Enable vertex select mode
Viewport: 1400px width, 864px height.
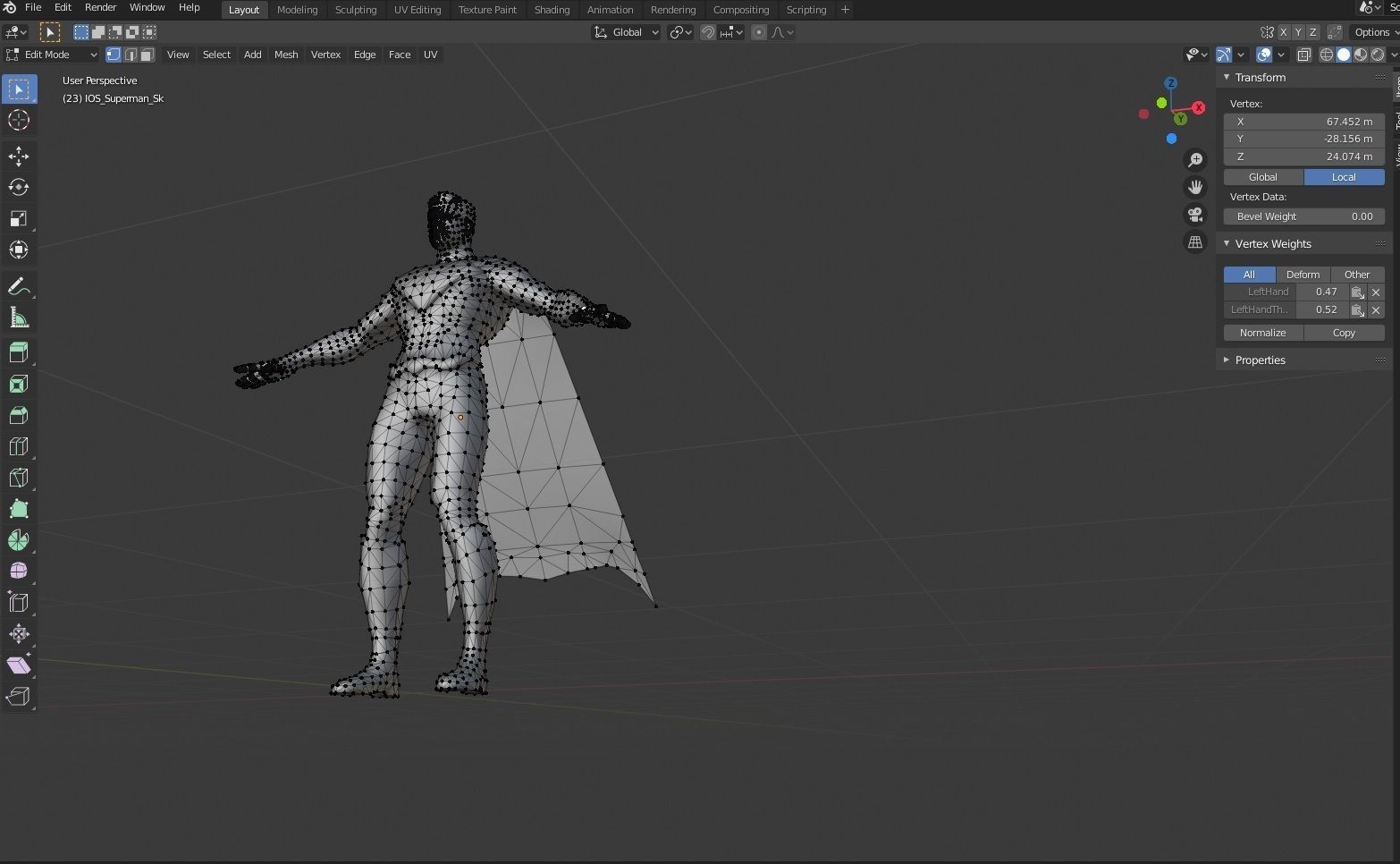(114, 55)
